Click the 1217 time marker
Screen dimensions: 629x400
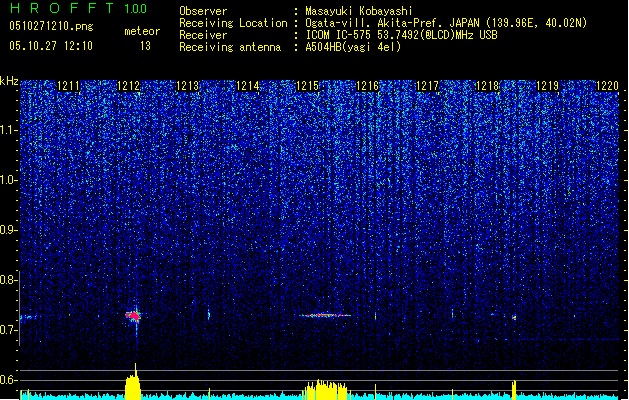tap(427, 86)
